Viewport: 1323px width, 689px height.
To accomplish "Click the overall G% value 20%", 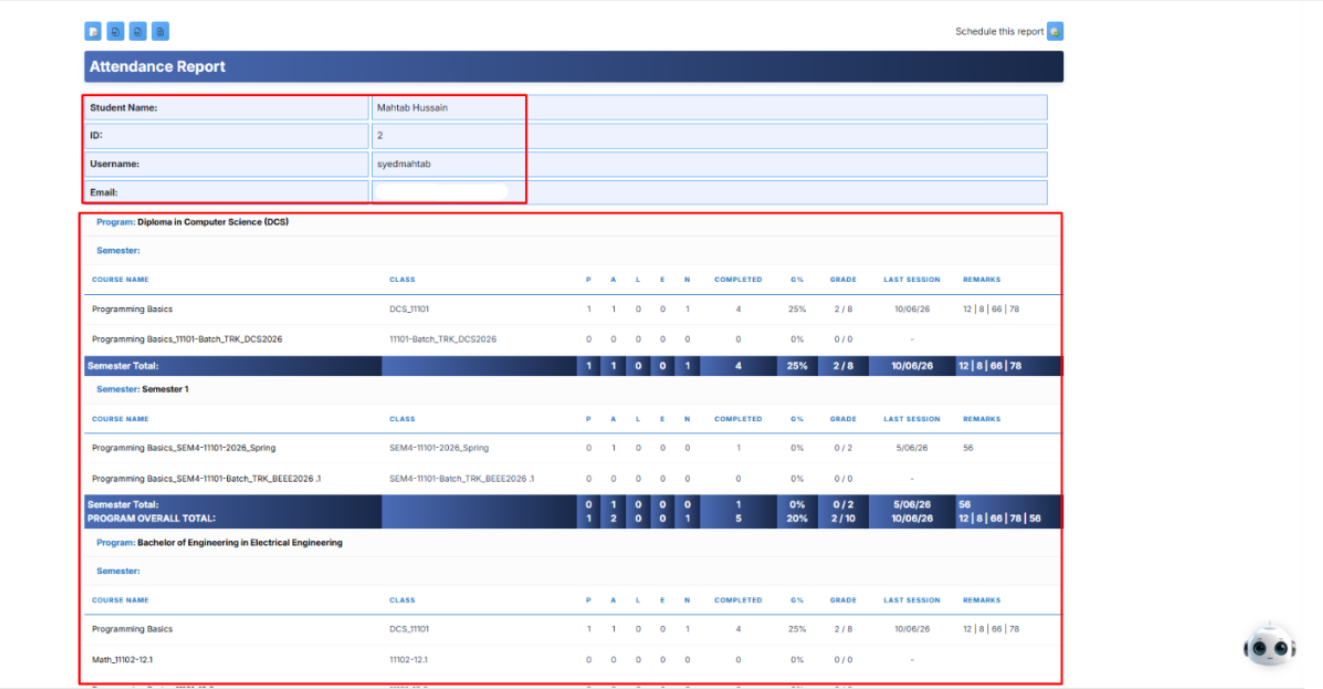I will click(797, 519).
